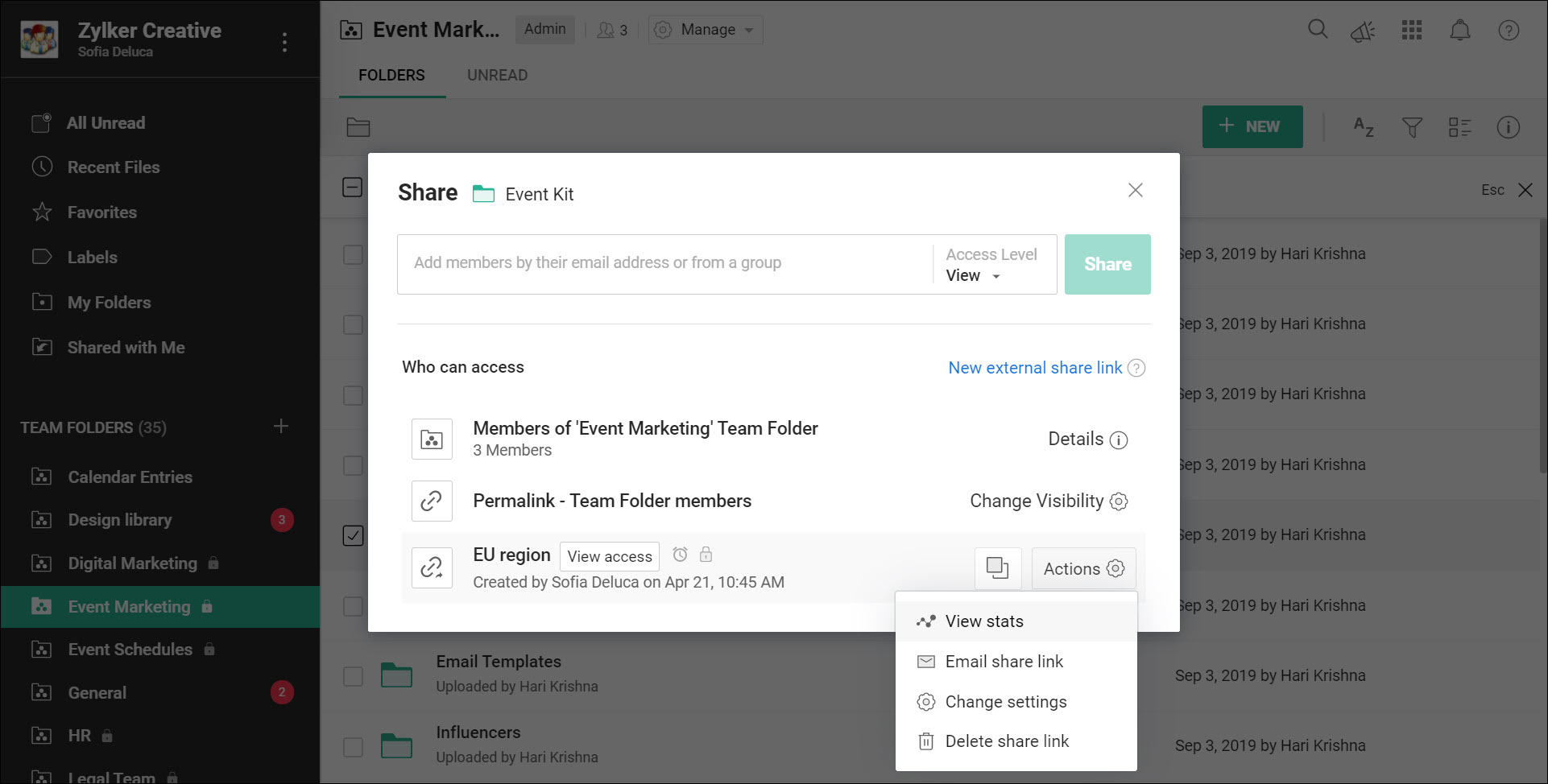Click New external share link

coord(1035,368)
